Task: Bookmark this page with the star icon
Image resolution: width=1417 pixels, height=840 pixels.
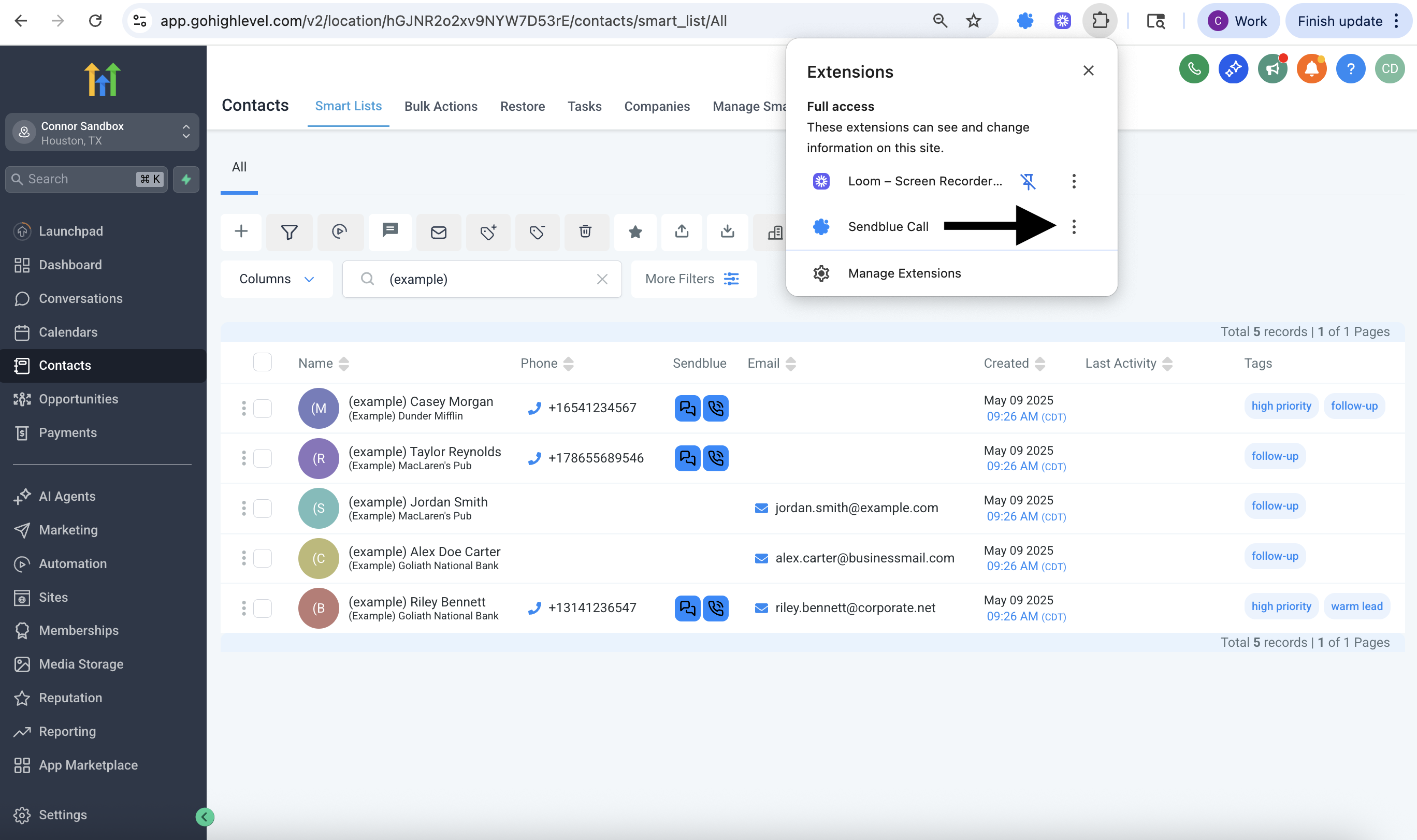Action: (973, 21)
